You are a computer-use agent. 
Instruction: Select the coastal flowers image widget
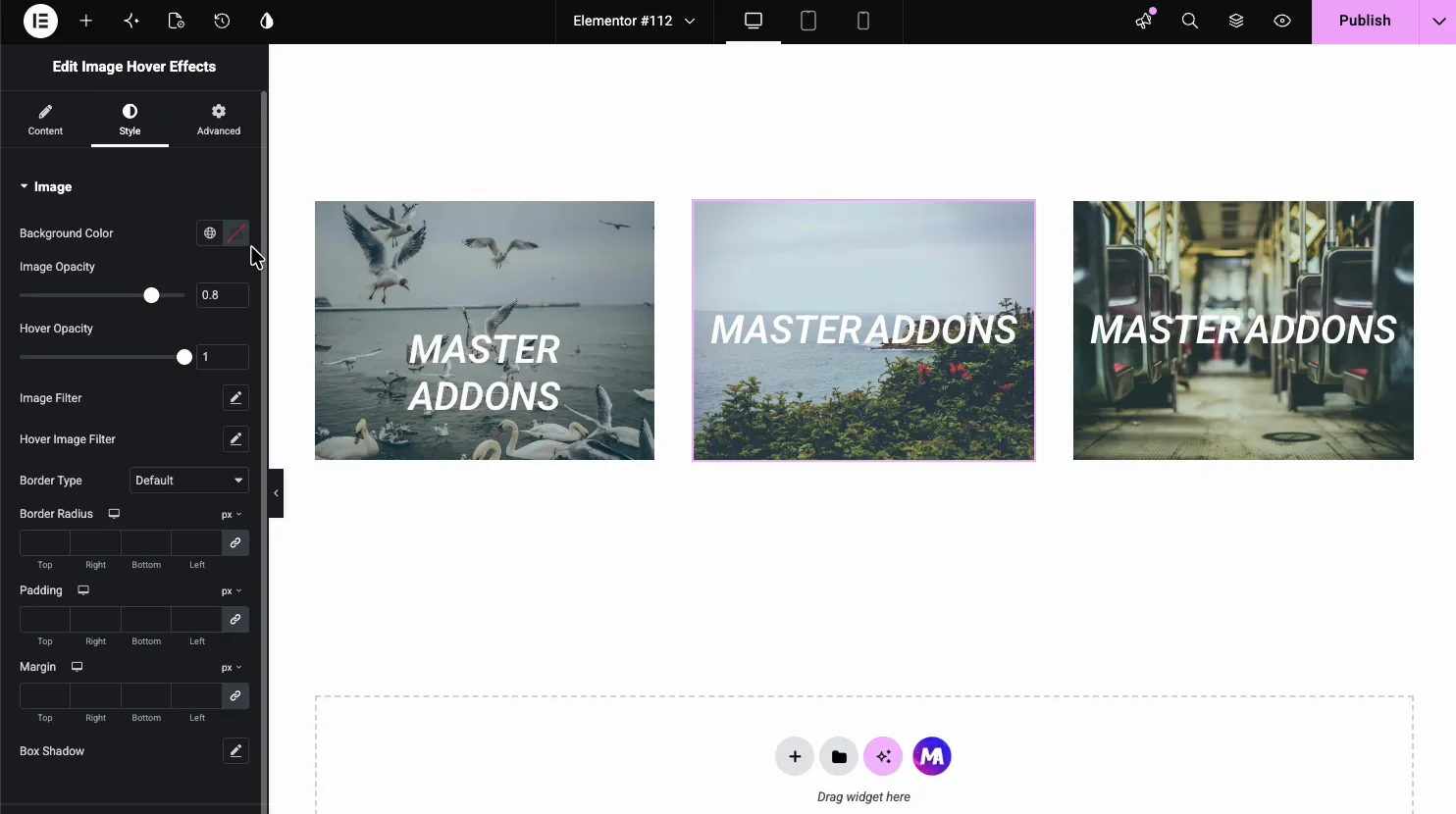(863, 331)
